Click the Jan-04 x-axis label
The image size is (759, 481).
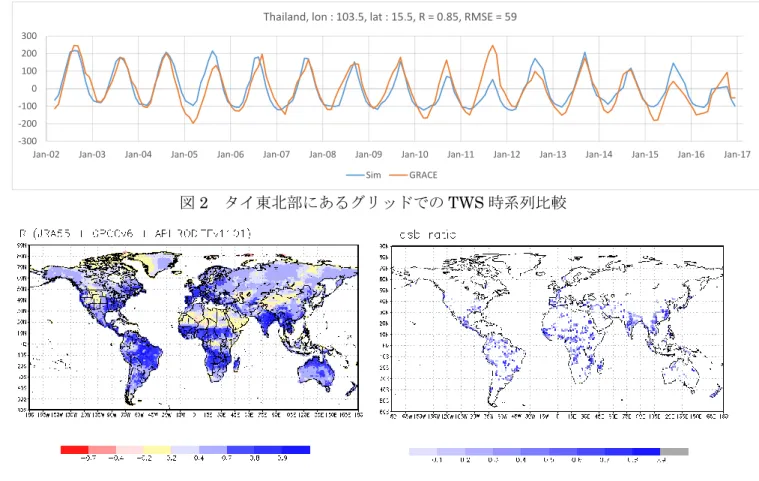[x=138, y=154]
